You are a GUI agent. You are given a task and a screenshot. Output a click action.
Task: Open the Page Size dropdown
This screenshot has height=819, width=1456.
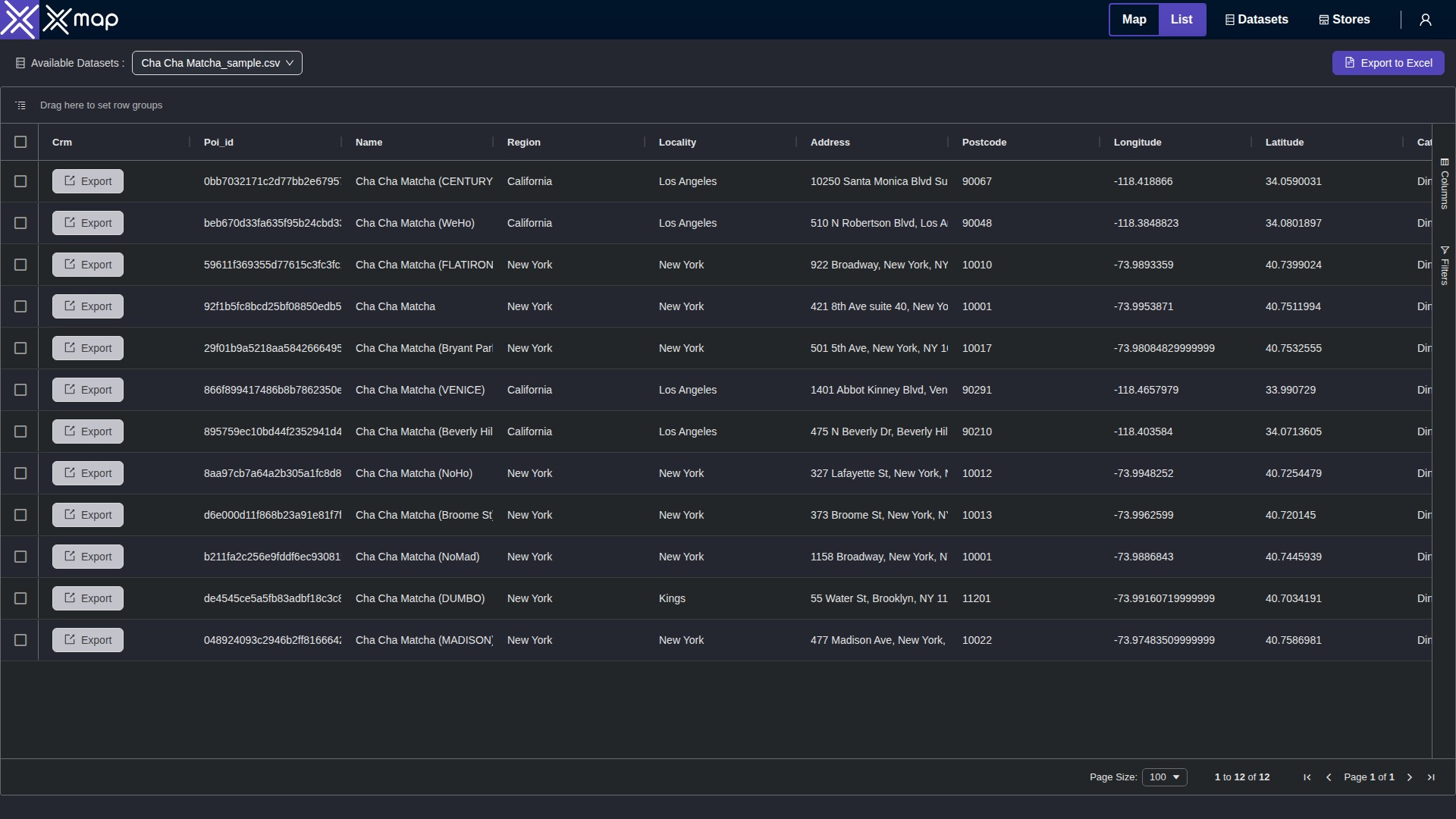[x=1164, y=777]
